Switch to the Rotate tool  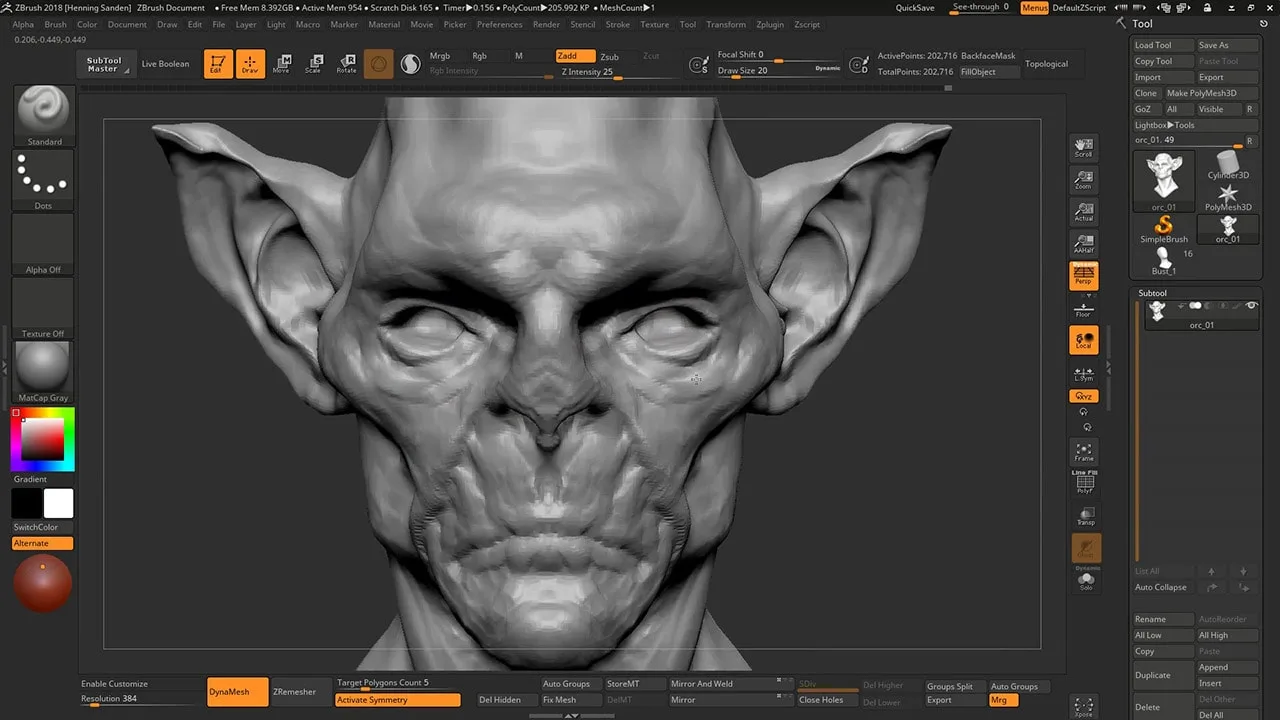(346, 64)
